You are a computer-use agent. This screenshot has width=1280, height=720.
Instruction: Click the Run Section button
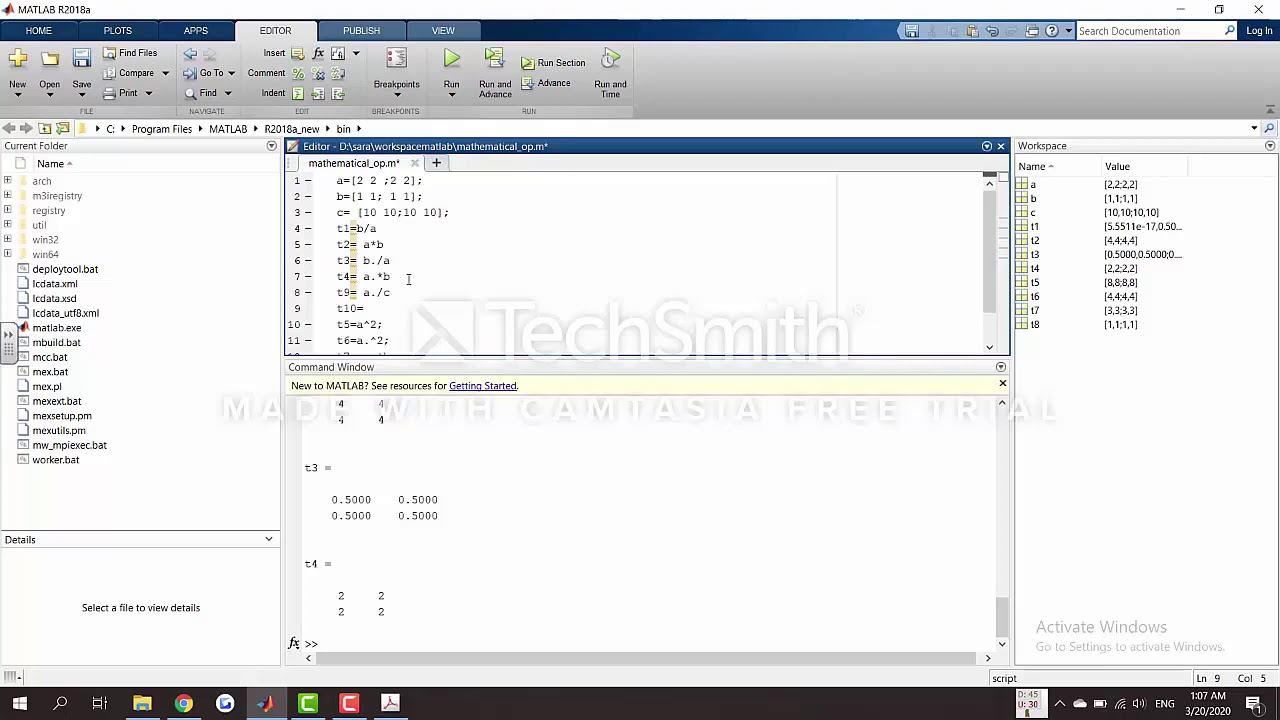click(553, 63)
